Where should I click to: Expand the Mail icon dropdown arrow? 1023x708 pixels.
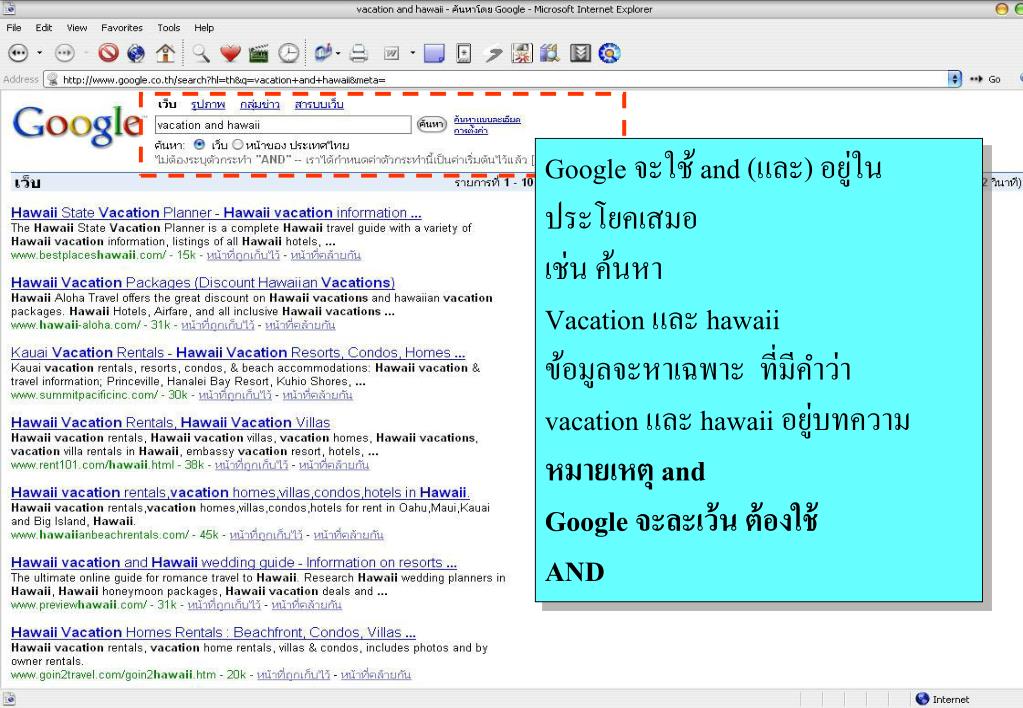338,53
